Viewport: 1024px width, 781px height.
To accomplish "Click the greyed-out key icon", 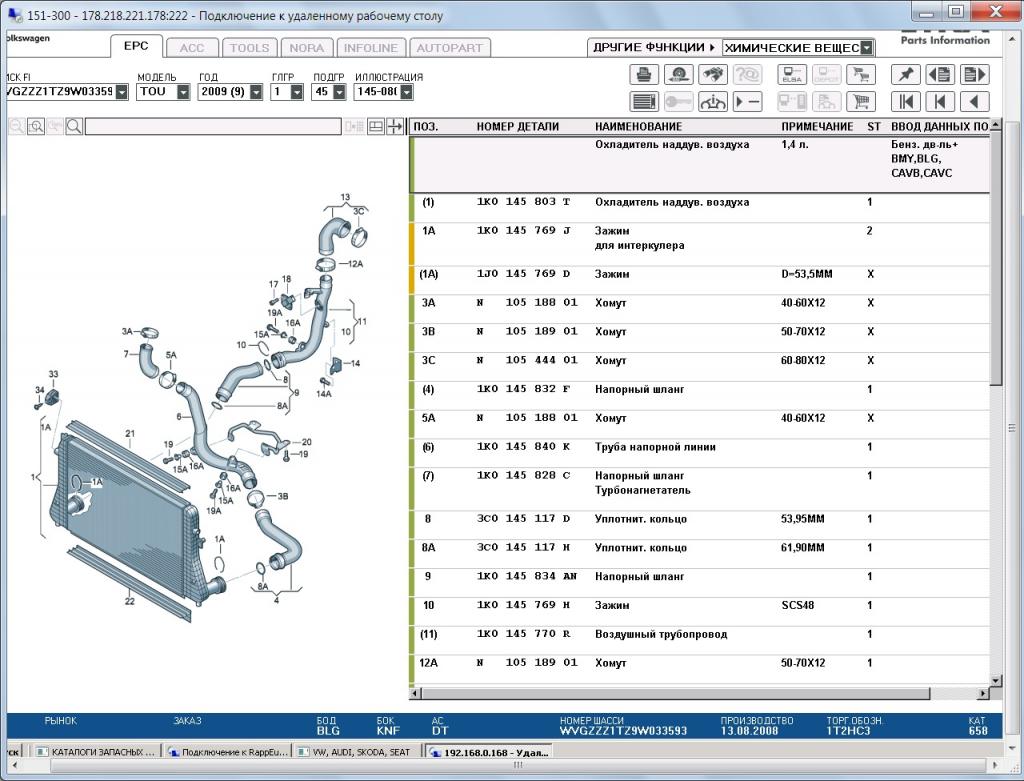I will point(679,102).
